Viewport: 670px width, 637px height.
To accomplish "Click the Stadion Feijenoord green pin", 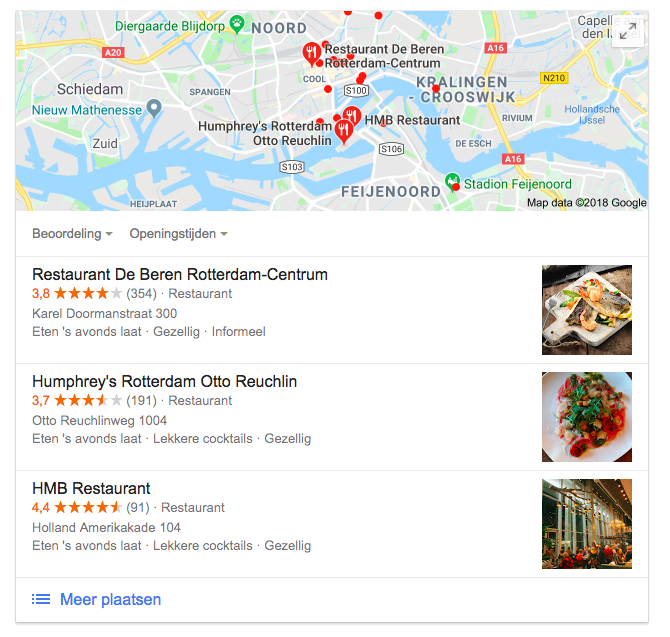I will (452, 182).
